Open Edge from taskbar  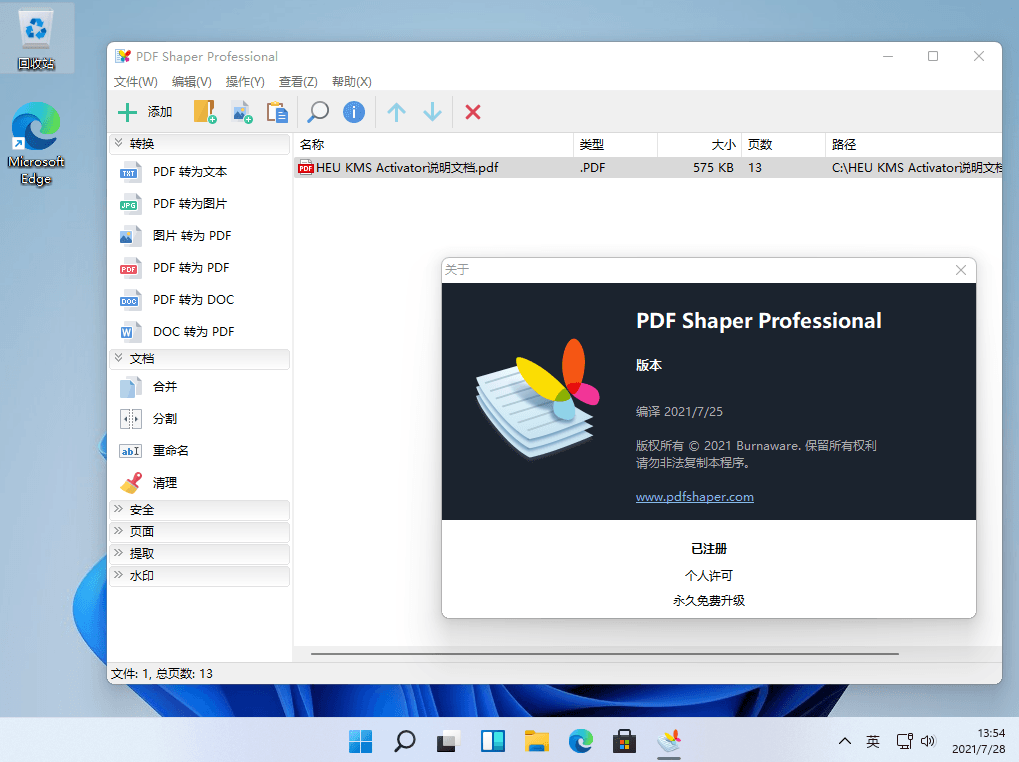point(580,741)
